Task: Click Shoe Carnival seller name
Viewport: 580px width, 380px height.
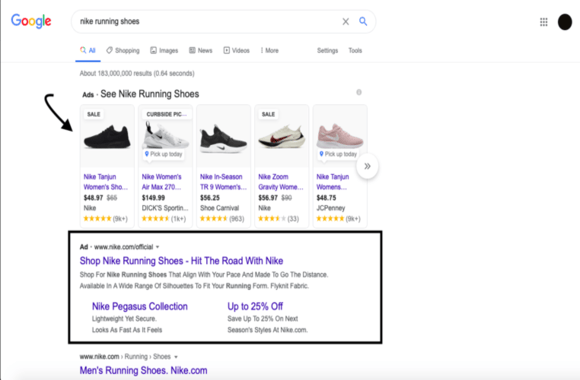Action: point(220,208)
